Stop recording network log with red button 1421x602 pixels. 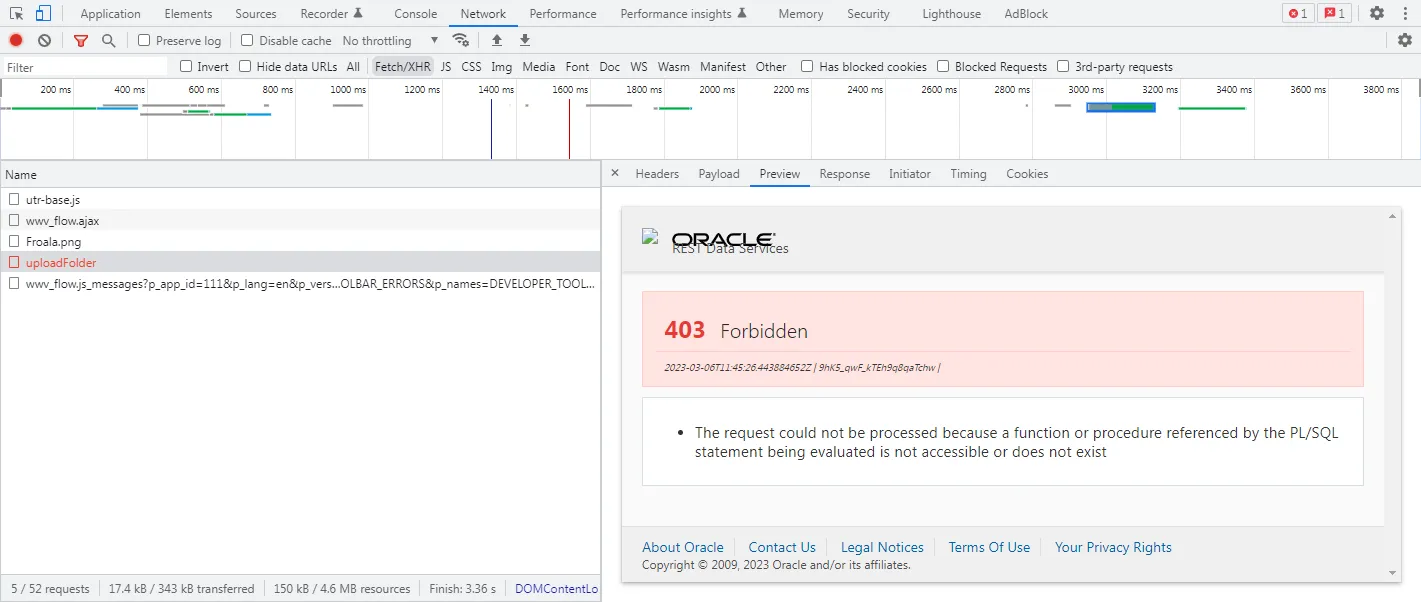click(16, 40)
